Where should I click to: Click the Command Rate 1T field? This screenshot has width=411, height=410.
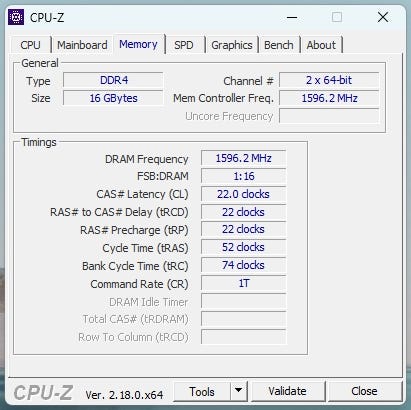244,283
